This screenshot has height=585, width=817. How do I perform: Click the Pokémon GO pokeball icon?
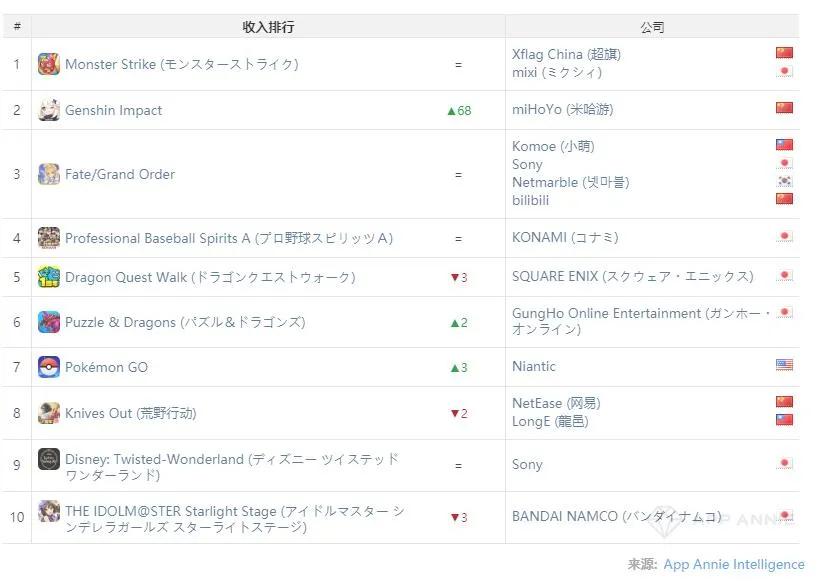tap(48, 367)
